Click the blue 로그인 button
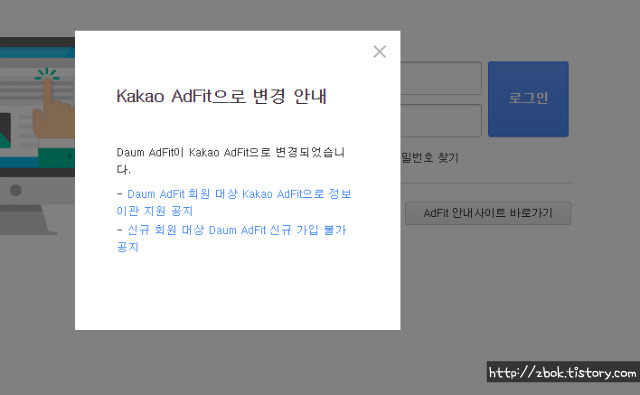Viewport: 640px width, 395px height. (528, 99)
